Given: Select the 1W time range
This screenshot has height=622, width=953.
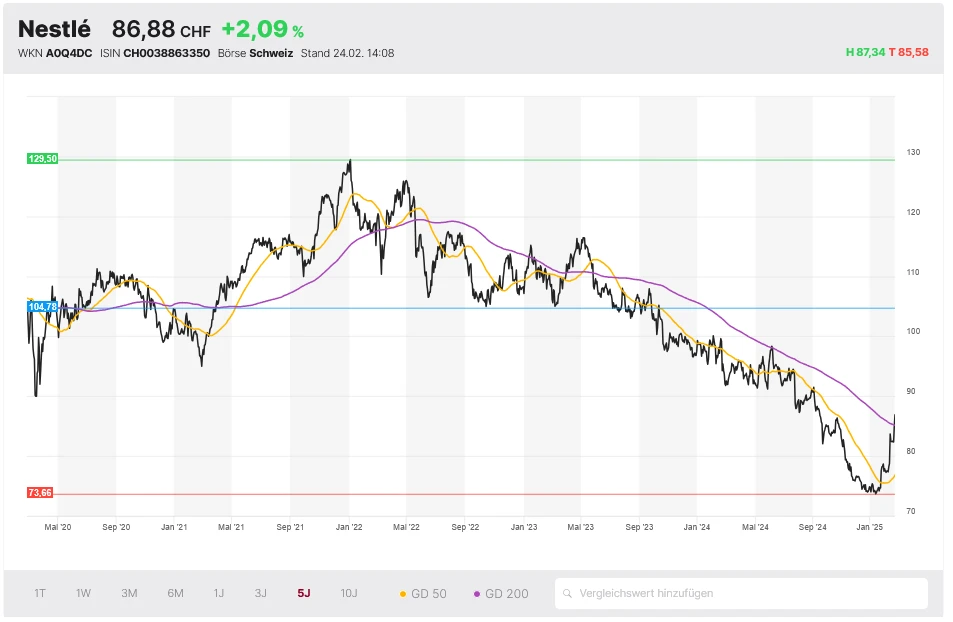Looking at the screenshot, I should (x=83, y=593).
